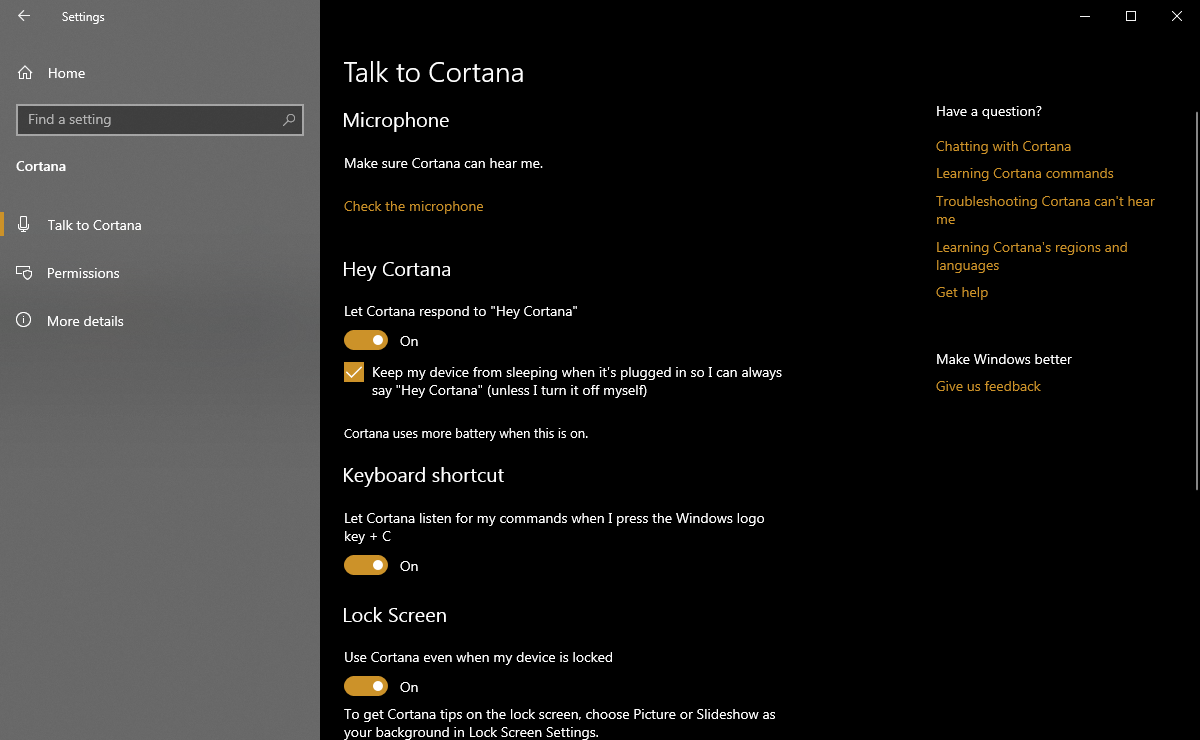Open Learning Cortana's regions and languages link
The width and height of the screenshot is (1200, 740).
(1032, 256)
